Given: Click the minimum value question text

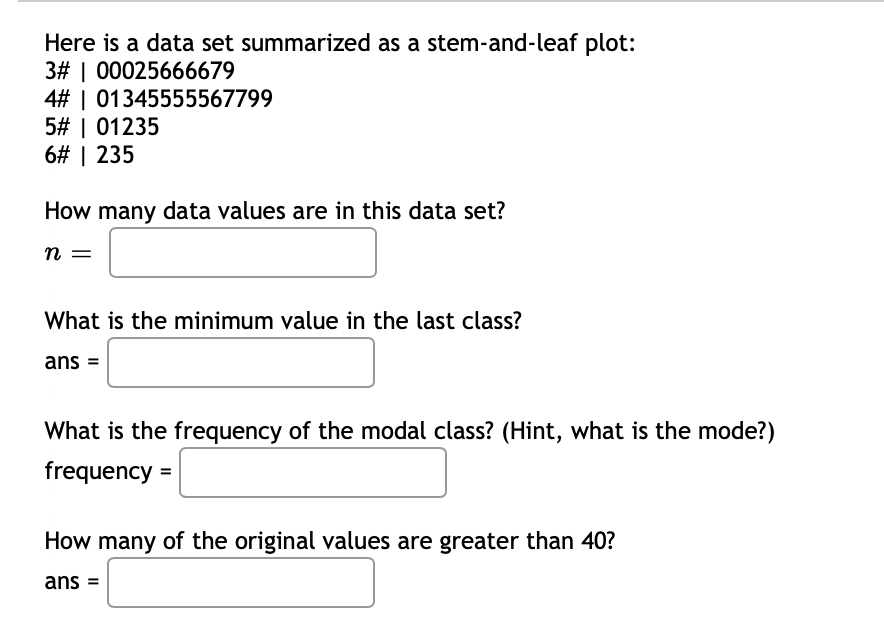Looking at the screenshot, I should point(283,321).
